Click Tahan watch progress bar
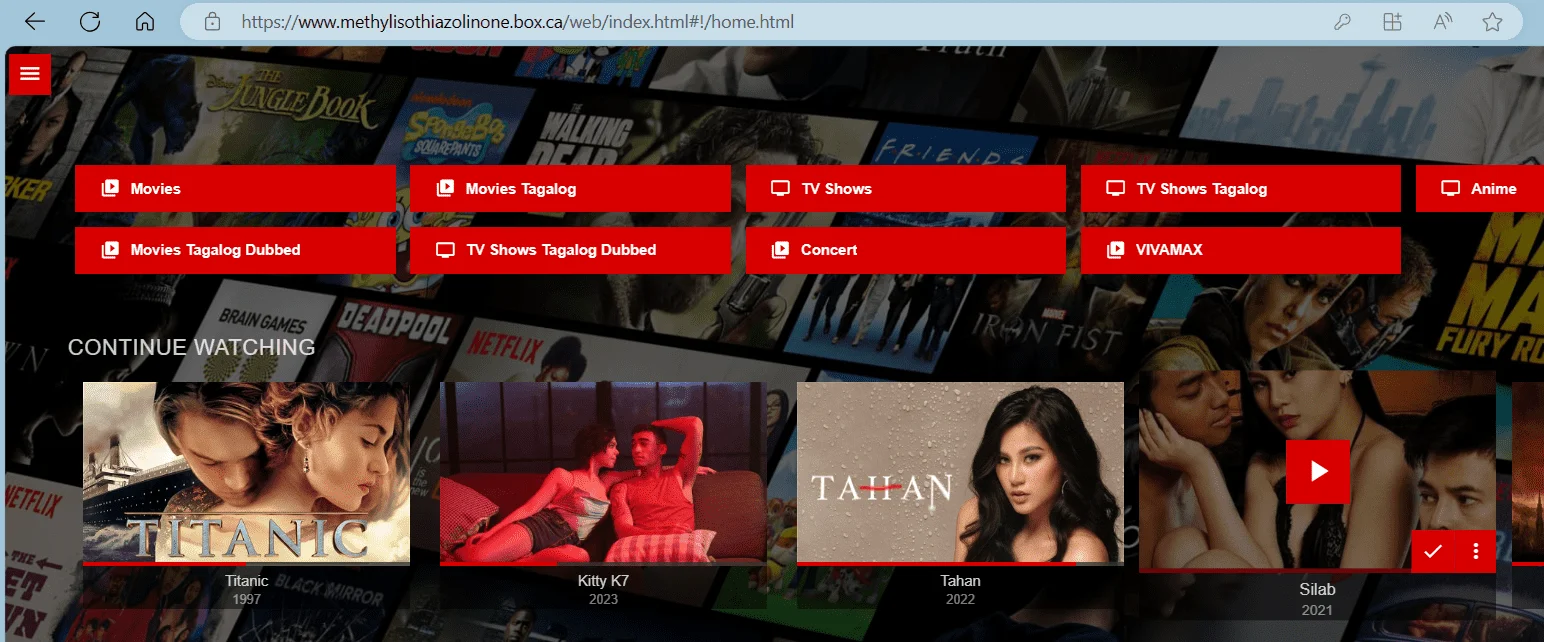 960,564
